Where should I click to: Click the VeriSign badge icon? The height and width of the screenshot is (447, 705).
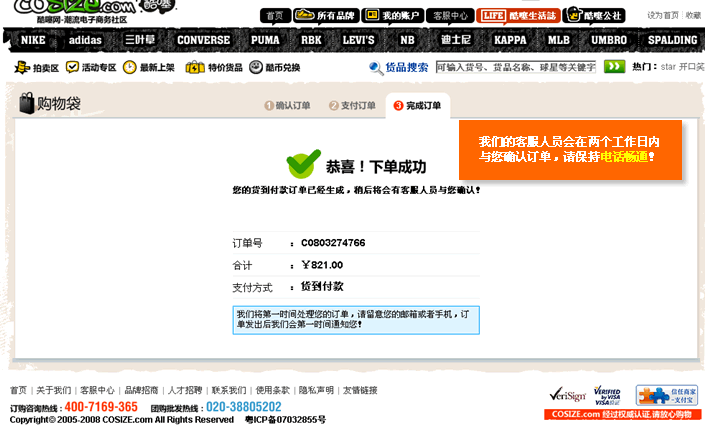[x=567, y=395]
